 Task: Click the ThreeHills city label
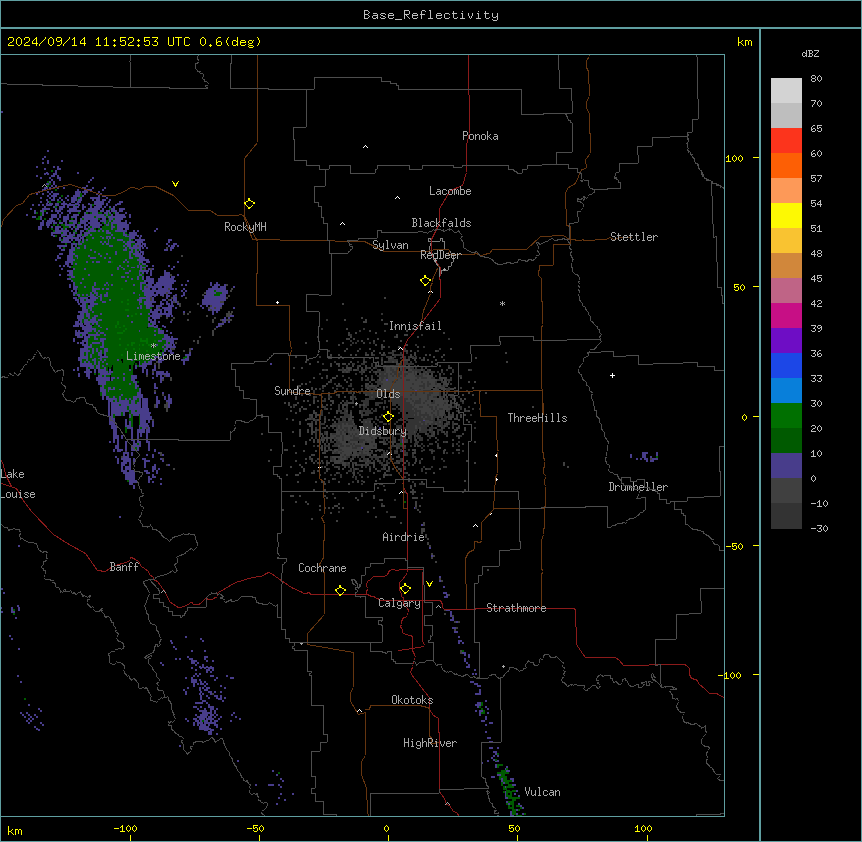coord(537,418)
